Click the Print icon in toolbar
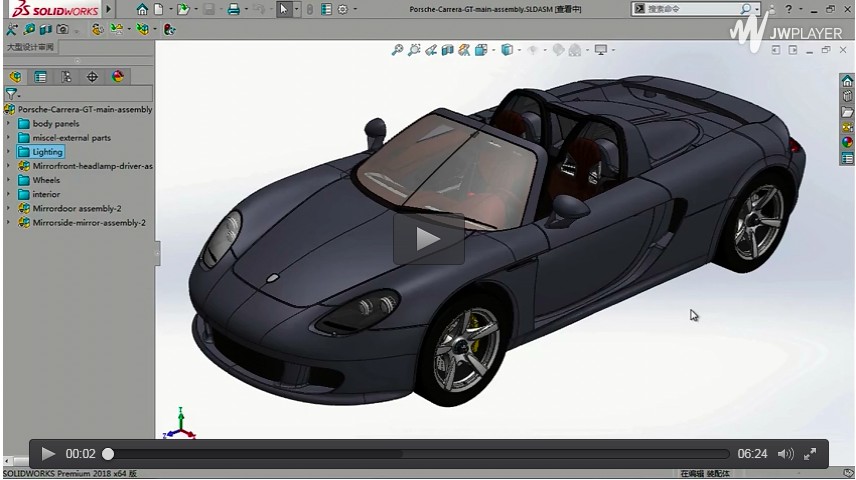This screenshot has height=480, width=856. [x=233, y=9]
